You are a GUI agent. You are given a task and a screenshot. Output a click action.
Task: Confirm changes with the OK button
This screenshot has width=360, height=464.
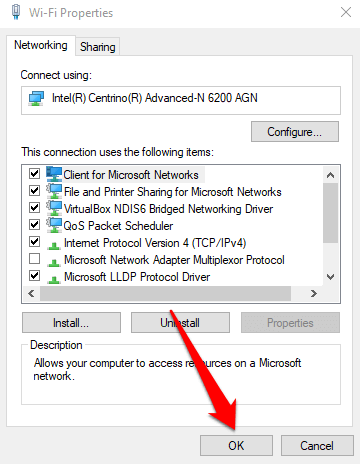236,446
